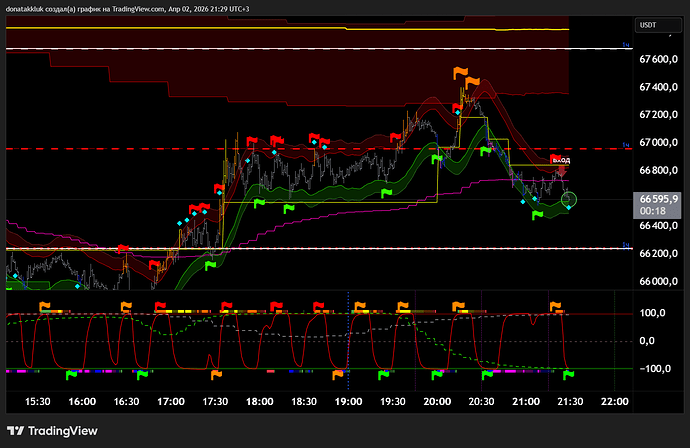
Task: Click the 22:00 time axis label
Action: tap(615, 402)
